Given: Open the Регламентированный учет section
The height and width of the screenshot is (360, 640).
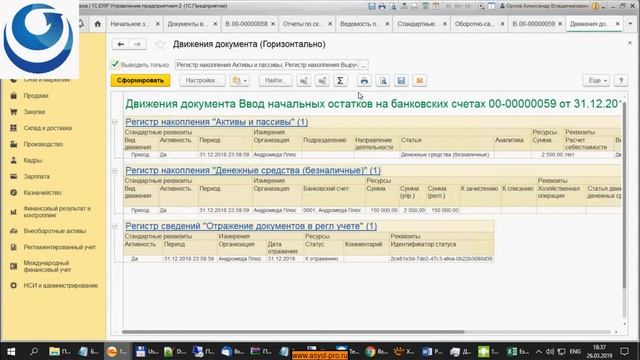Looking at the screenshot, I should pyautogui.click(x=59, y=247).
